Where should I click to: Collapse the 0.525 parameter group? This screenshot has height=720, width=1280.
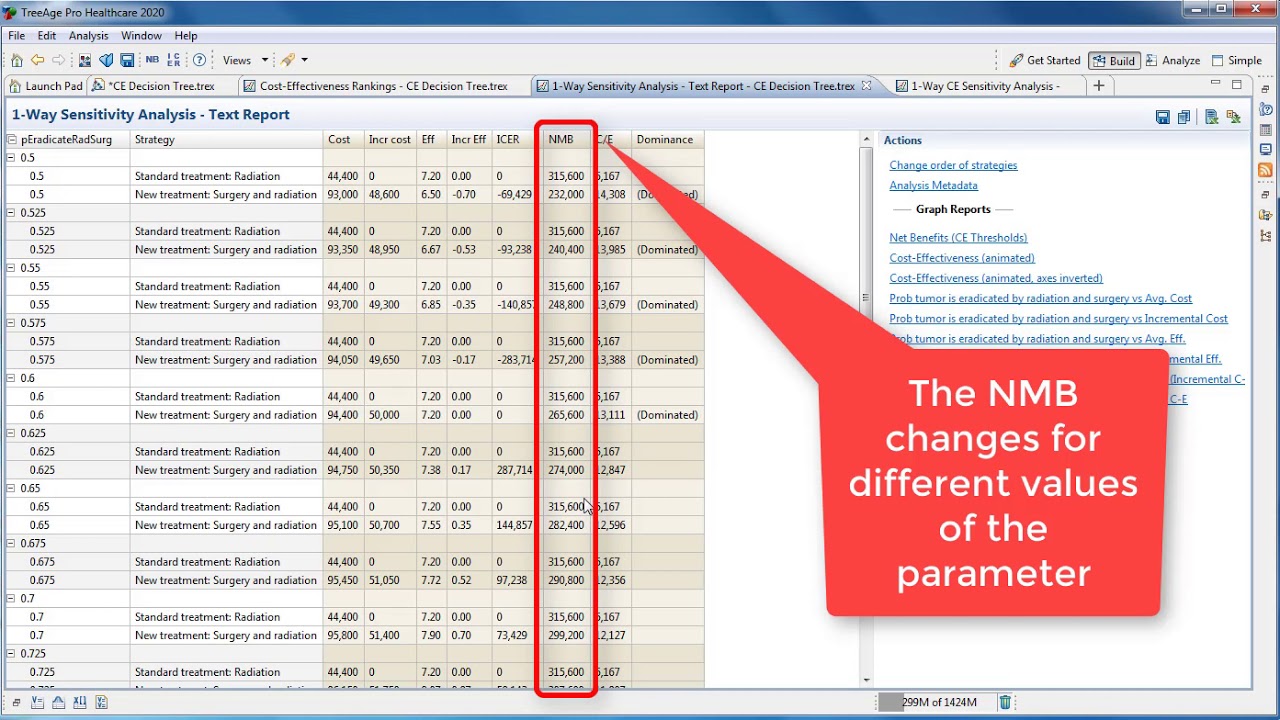(12, 213)
